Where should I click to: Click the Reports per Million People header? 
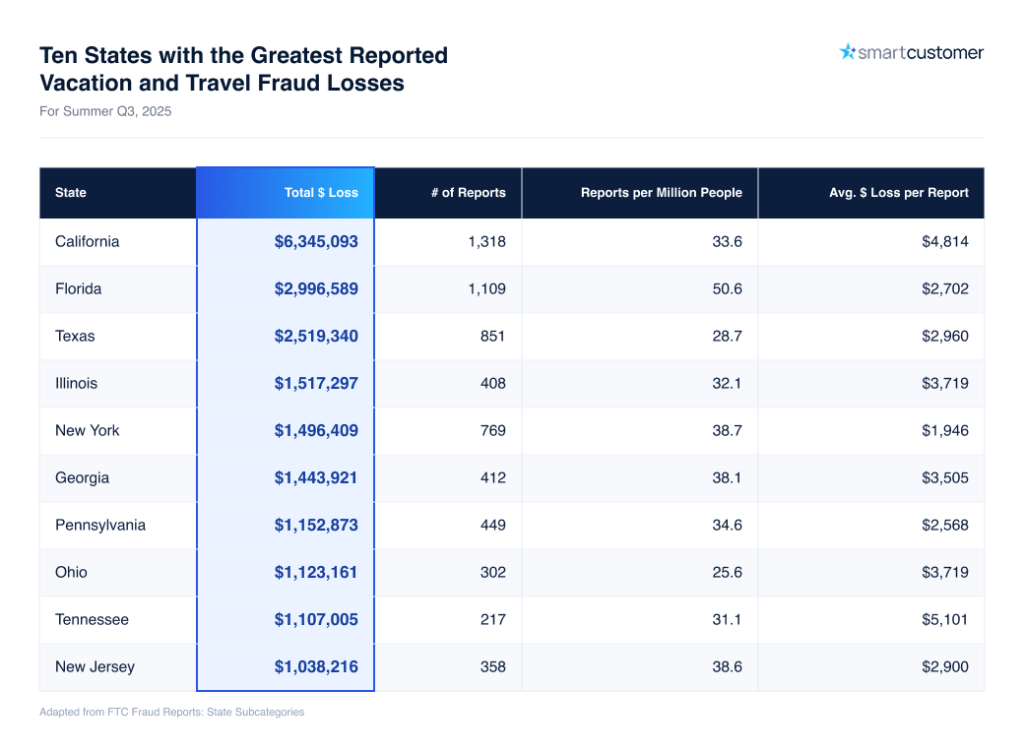640,193
